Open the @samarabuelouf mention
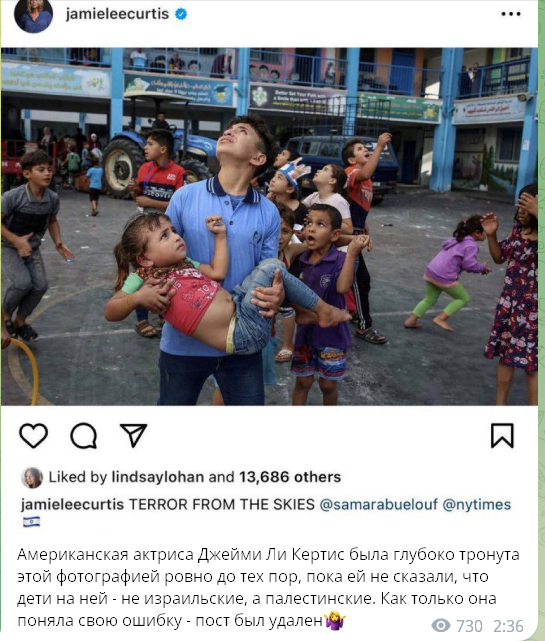Viewport: 545px width, 641px height. tap(378, 504)
